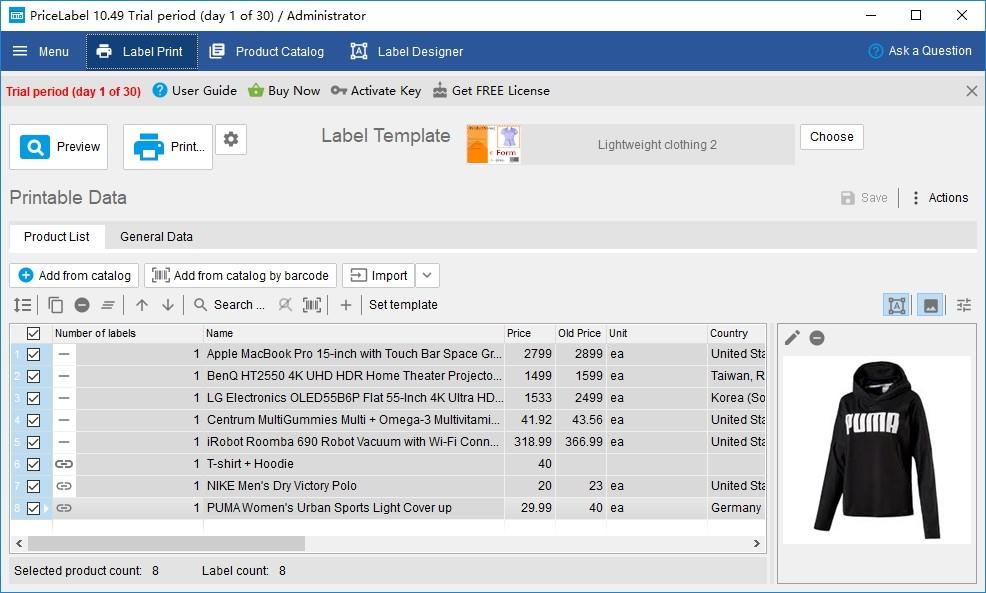The width and height of the screenshot is (986, 593).
Task: Click the Search ... field
Action: click(230, 305)
